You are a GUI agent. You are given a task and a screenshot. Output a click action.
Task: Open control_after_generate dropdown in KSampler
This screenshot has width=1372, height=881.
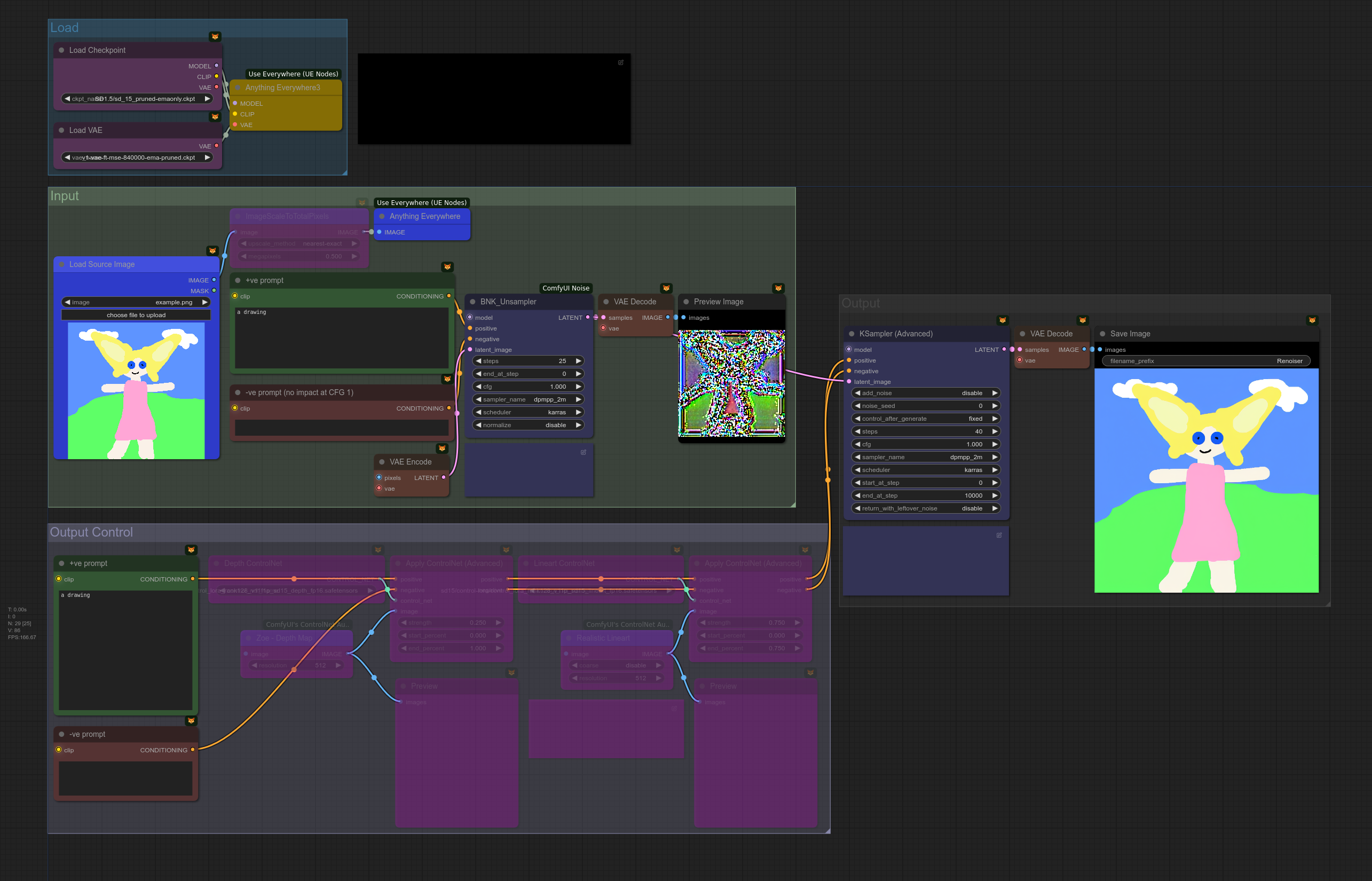point(925,419)
